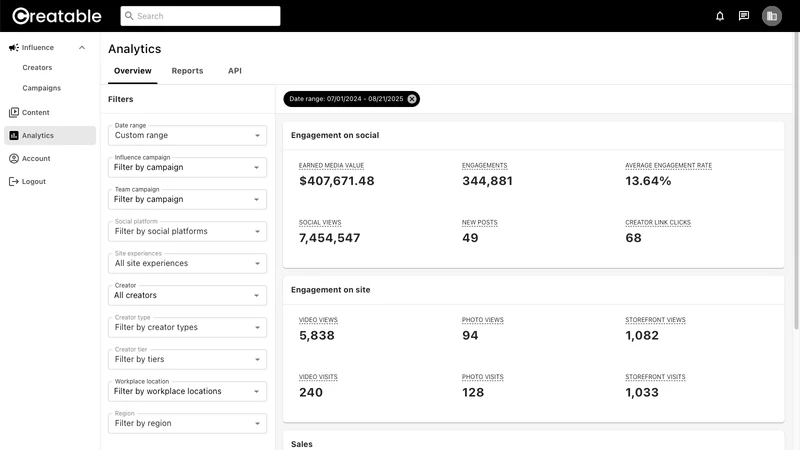The image size is (800, 450).
Task: Open the Region filter dropdown
Action: click(x=187, y=423)
